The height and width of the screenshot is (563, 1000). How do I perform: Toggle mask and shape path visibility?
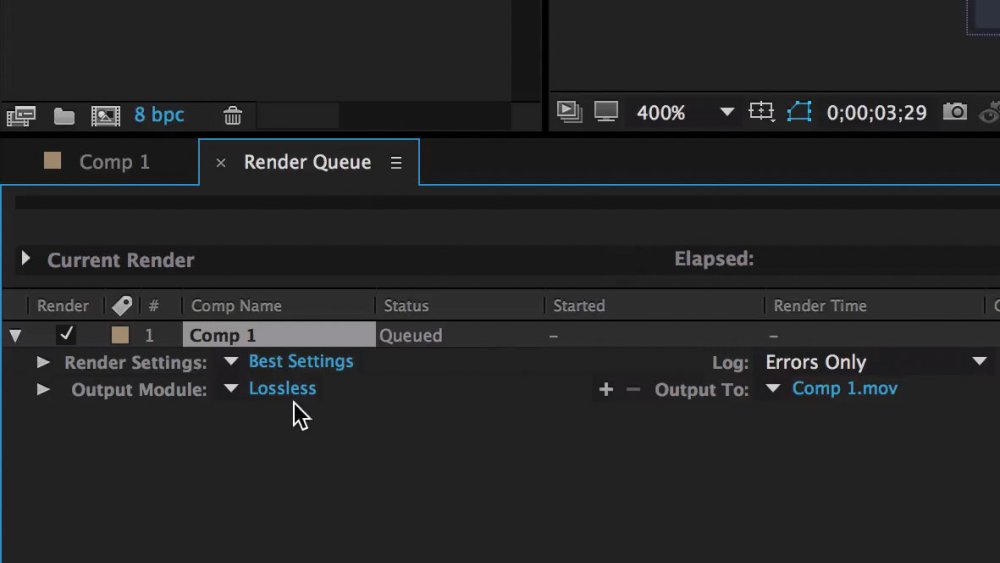pyautogui.click(x=799, y=112)
